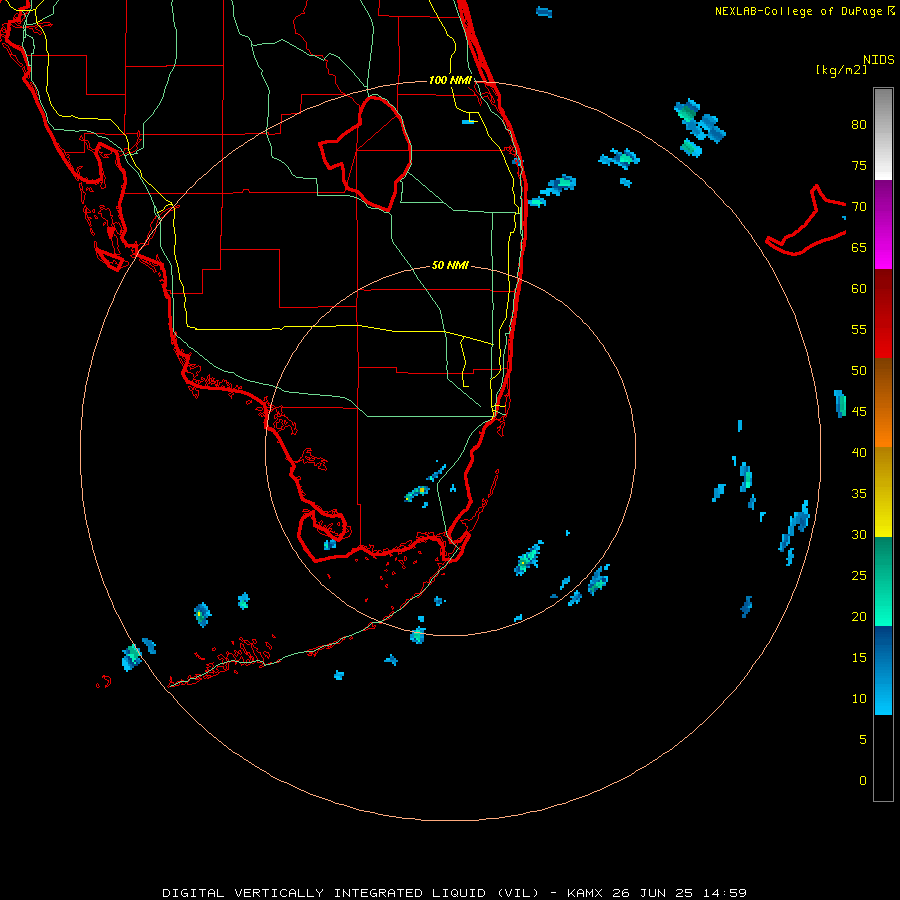900x900 pixels.
Task: Select the 50 NMI range ring label
Action: [450, 265]
